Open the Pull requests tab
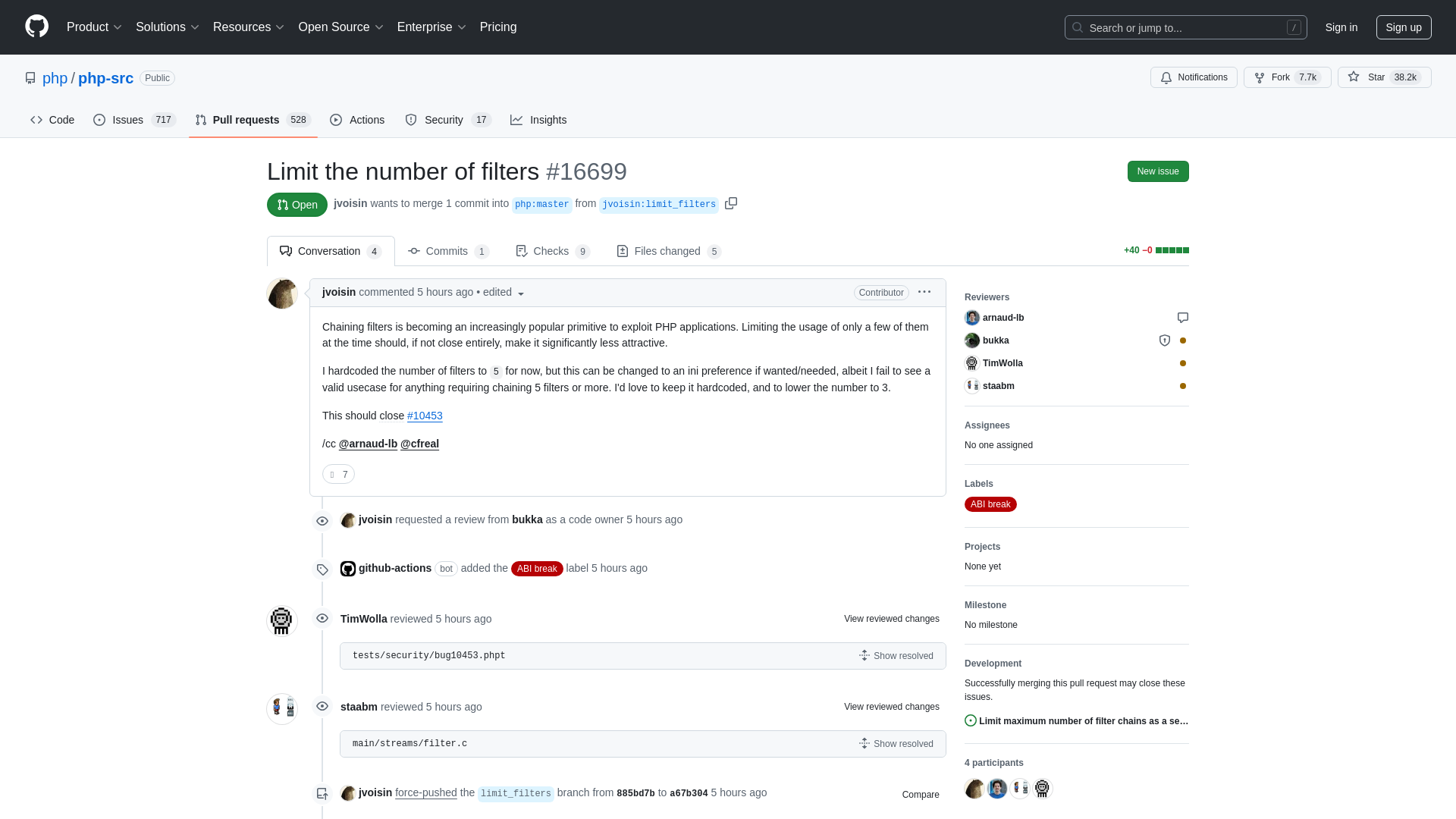This screenshot has width=1456, height=819. click(253, 120)
